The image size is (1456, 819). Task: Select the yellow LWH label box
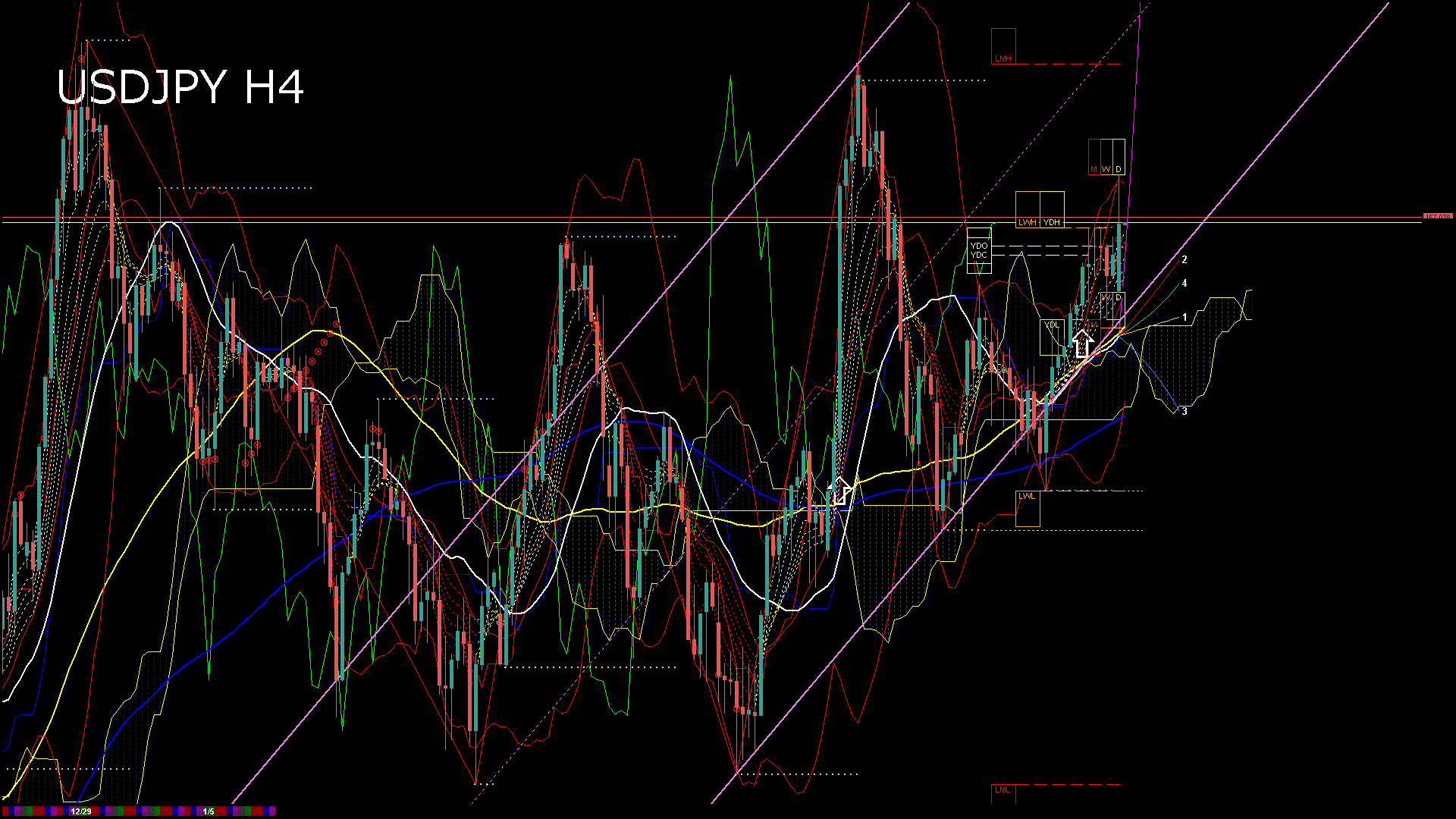coord(1027,221)
